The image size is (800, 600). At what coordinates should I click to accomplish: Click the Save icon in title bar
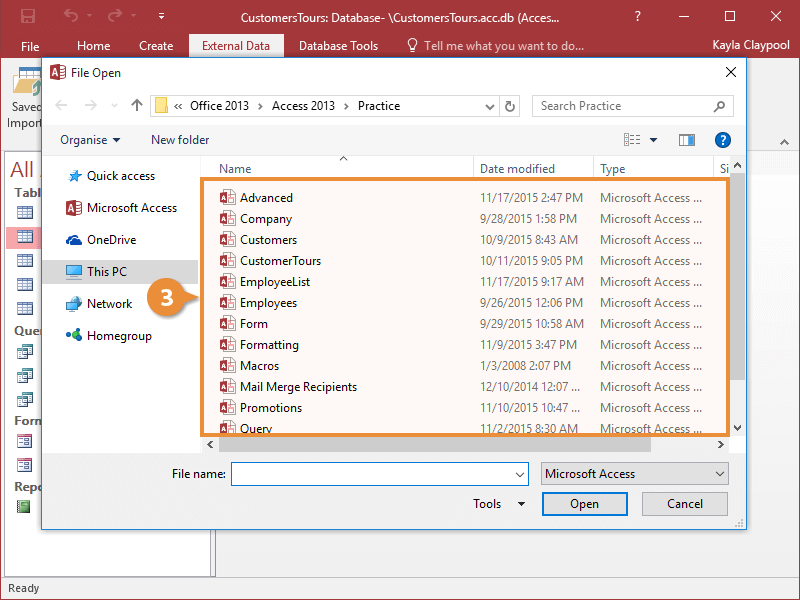coord(28,17)
